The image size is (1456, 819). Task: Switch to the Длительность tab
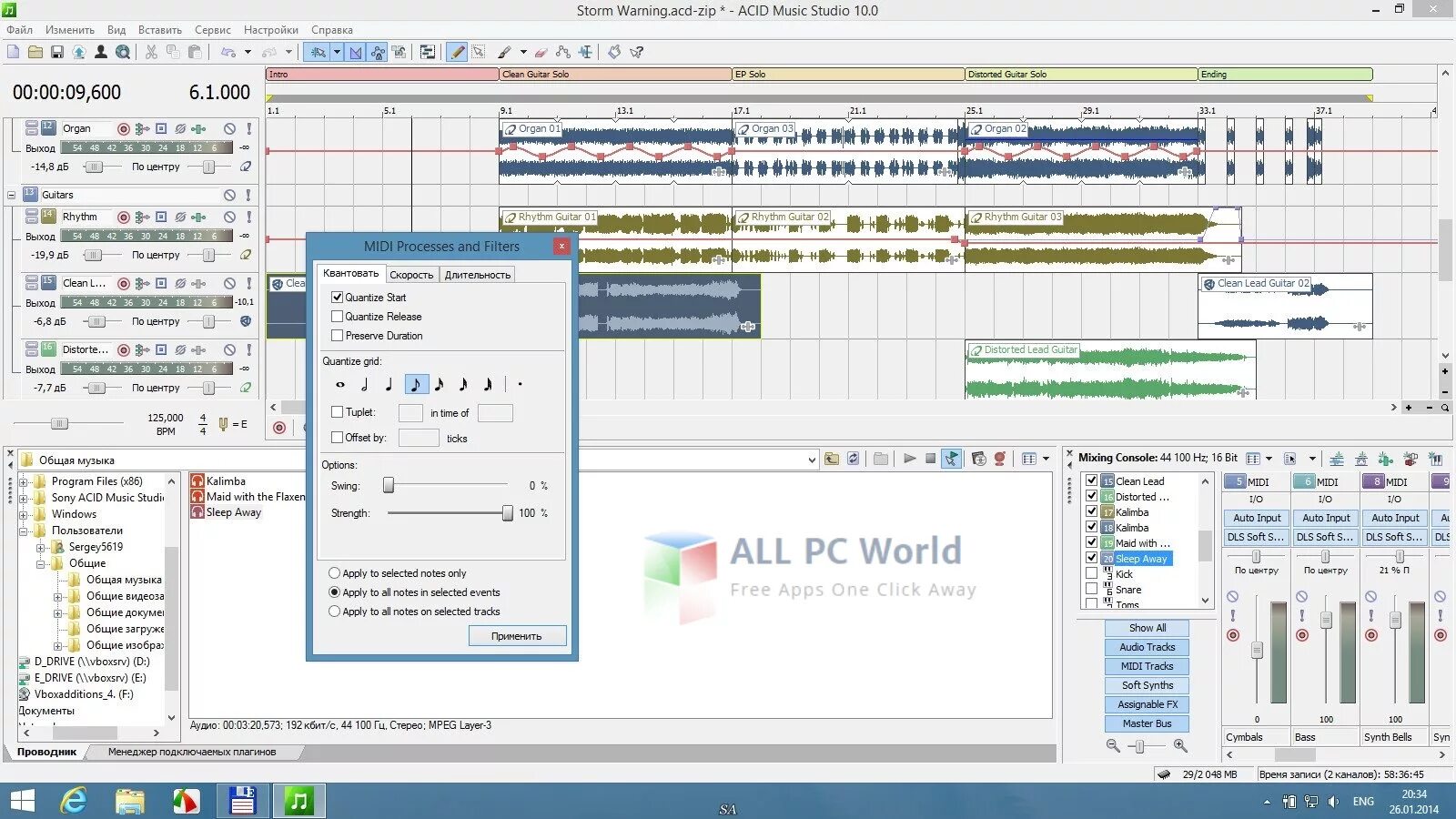click(x=477, y=274)
